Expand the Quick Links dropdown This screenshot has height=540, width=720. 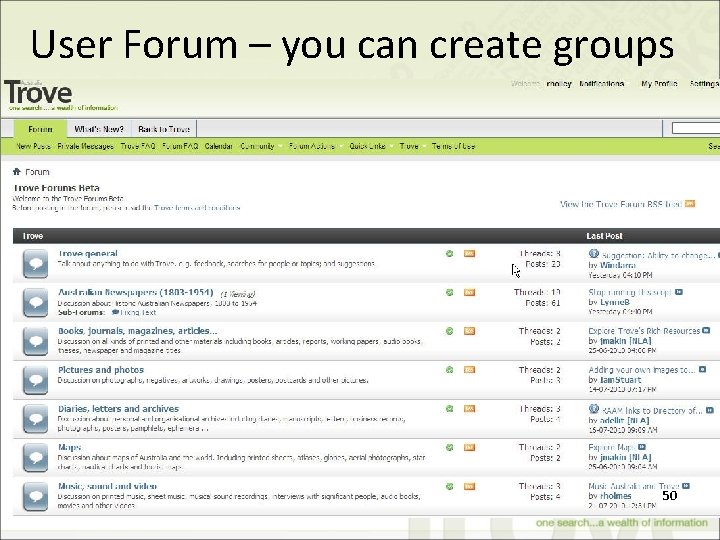tap(371, 146)
